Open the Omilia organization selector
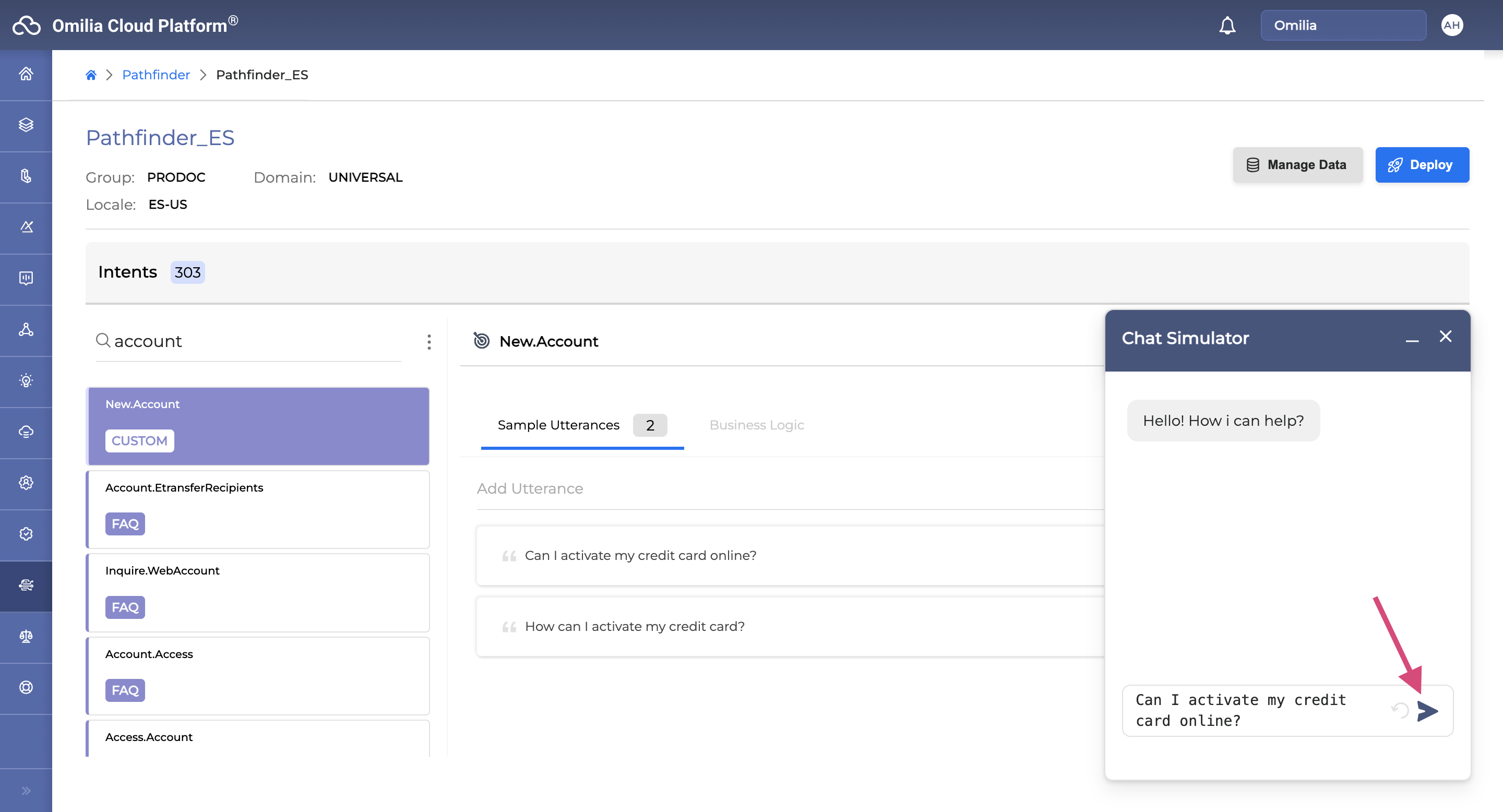The width and height of the screenshot is (1503, 812). (x=1343, y=25)
